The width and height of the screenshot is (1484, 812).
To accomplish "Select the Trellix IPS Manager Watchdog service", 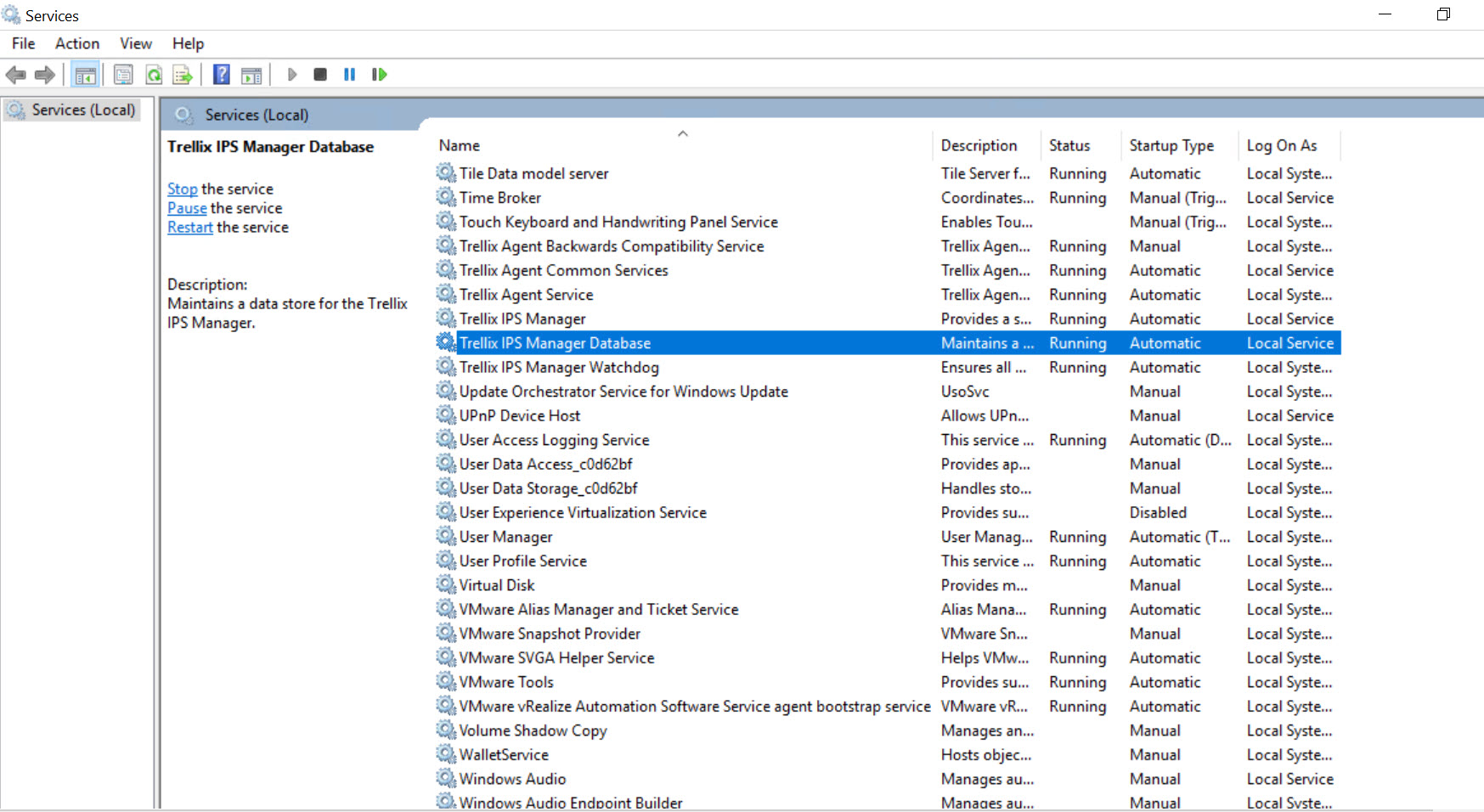I will [x=888, y=367].
